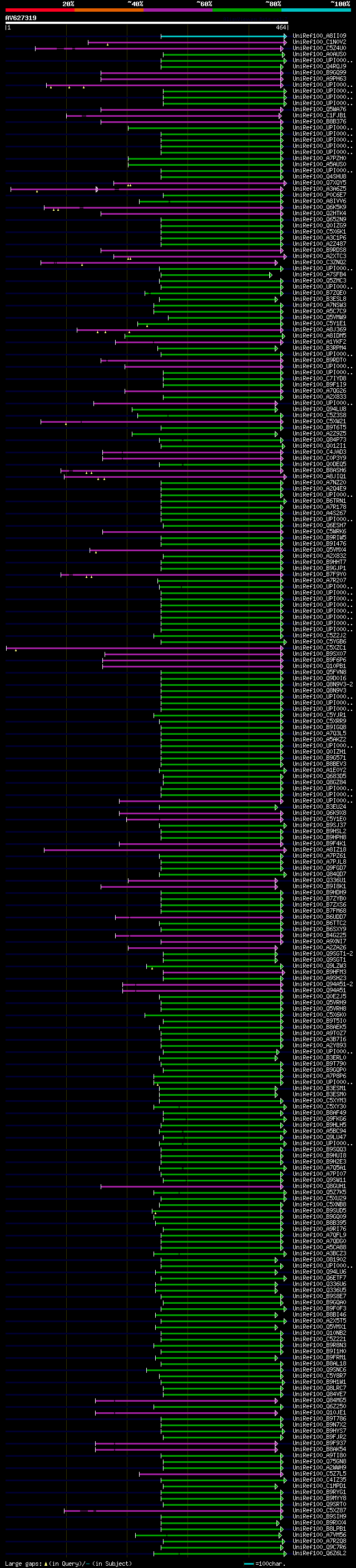Select the UniRef100_A8J369 entry
This screenshot has width=356, height=1568.
click(319, 330)
